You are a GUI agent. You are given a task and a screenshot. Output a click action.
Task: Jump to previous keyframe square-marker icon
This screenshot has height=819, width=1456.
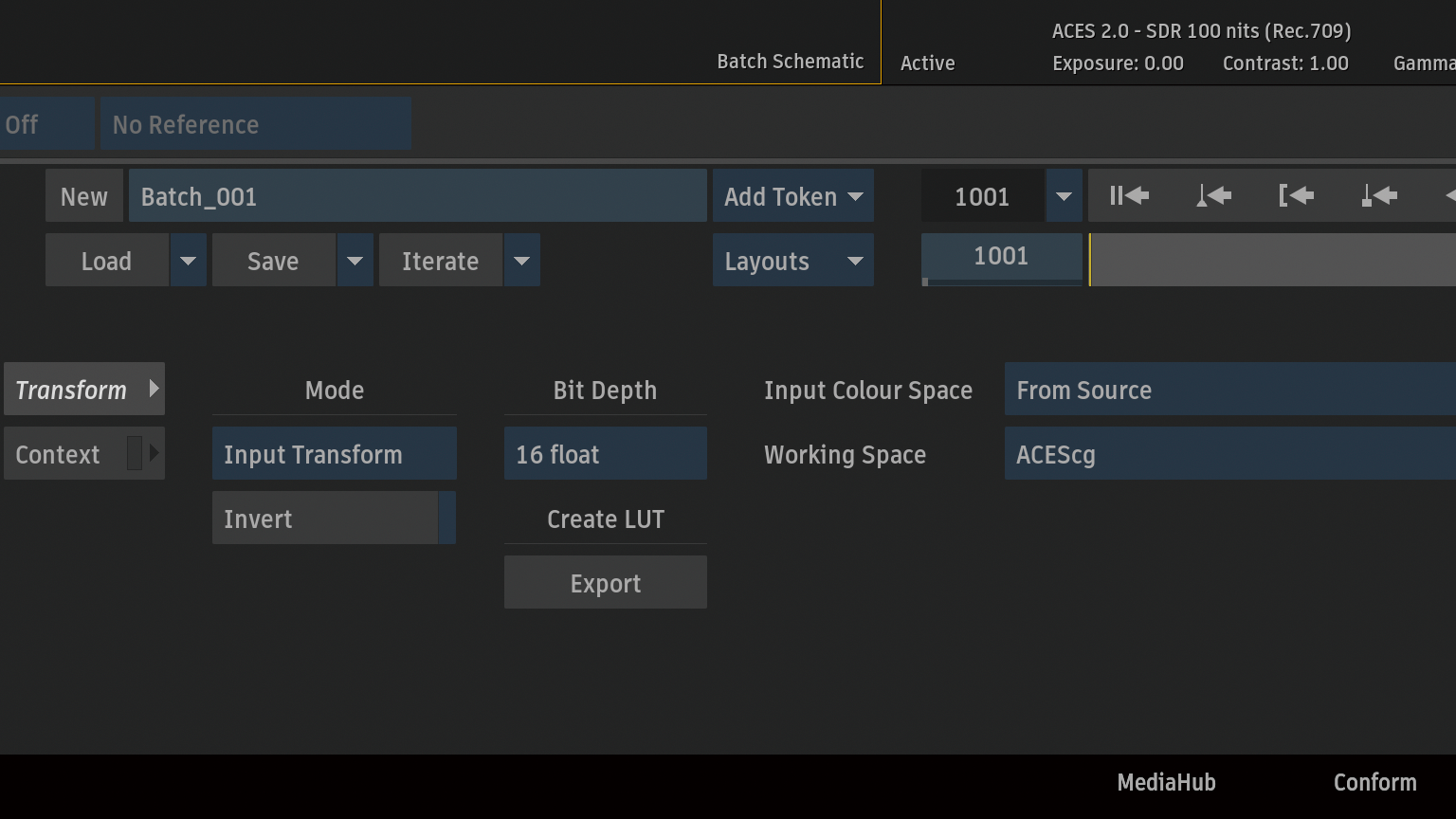1379,196
